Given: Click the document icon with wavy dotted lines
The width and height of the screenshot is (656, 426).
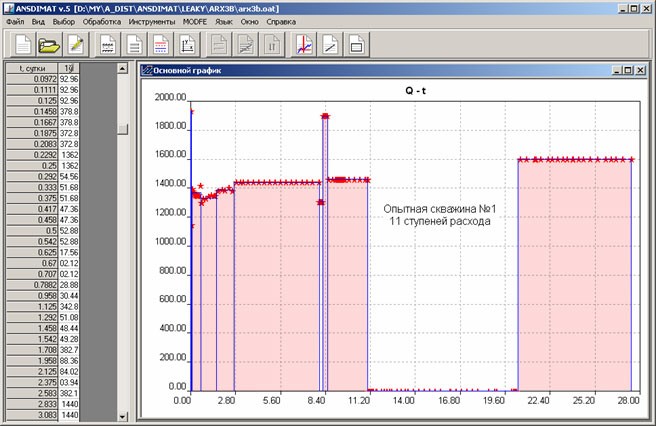Looking at the screenshot, I should (x=108, y=44).
